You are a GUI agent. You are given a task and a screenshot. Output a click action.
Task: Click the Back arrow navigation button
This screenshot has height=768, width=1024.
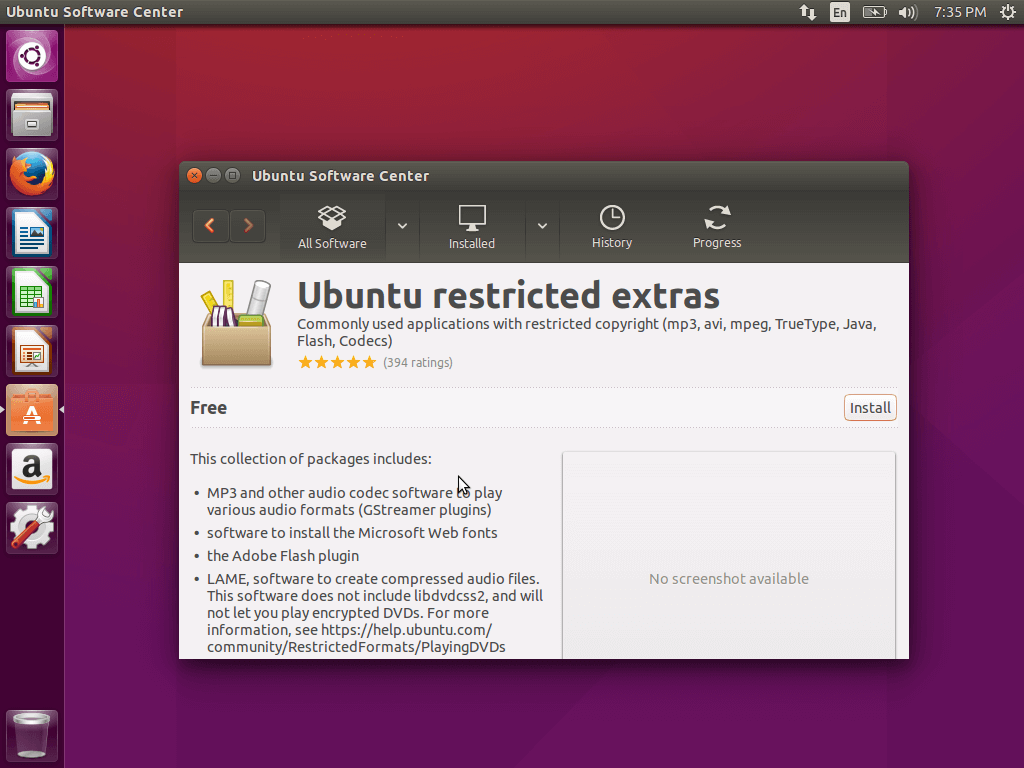(210, 226)
